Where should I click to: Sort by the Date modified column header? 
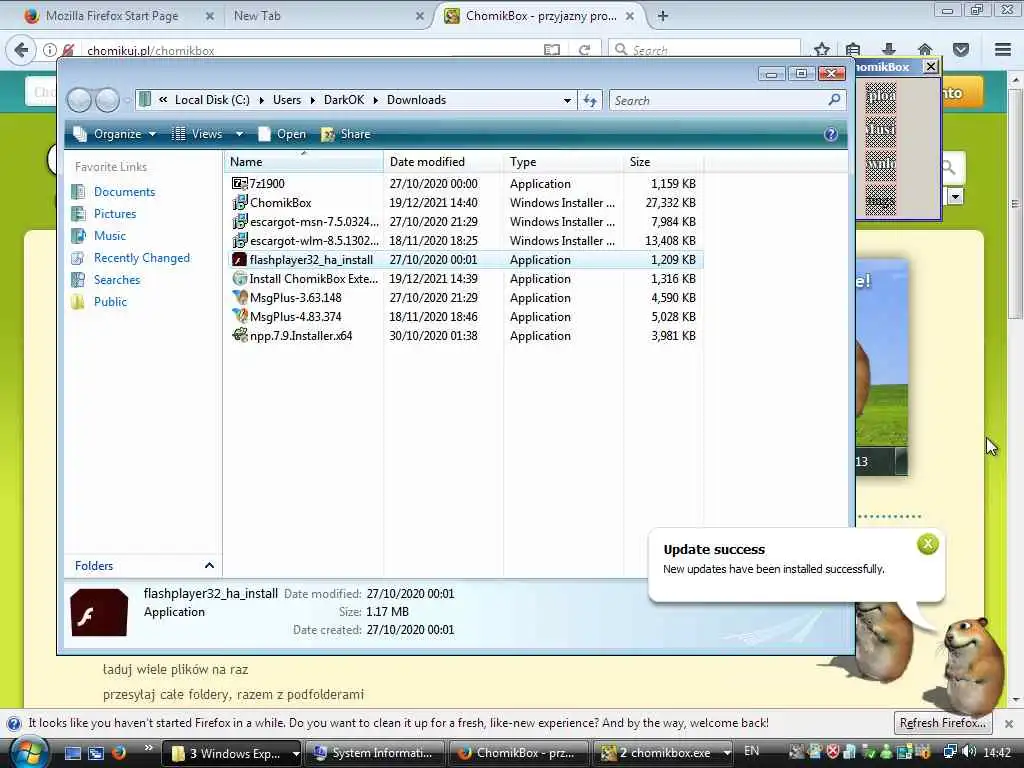pos(443,162)
